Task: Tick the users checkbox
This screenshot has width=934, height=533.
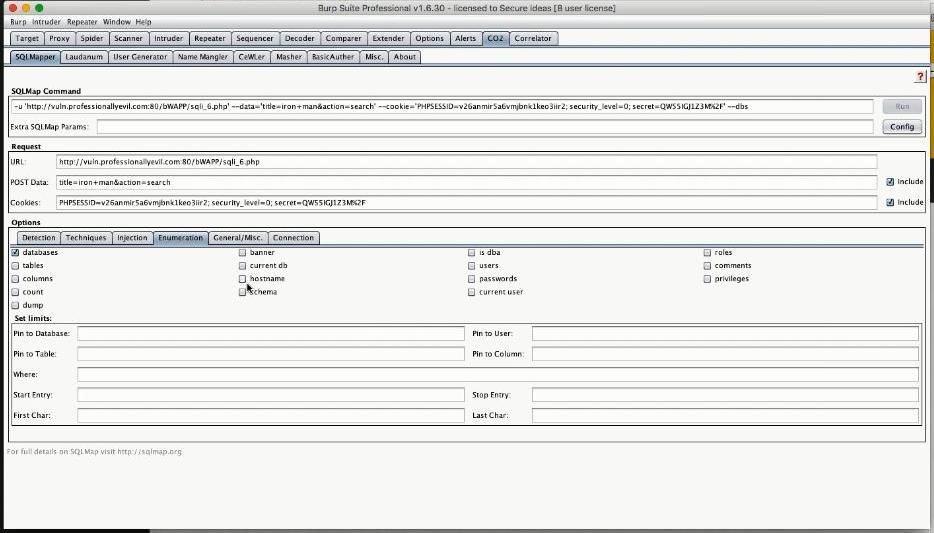Action: (x=472, y=266)
